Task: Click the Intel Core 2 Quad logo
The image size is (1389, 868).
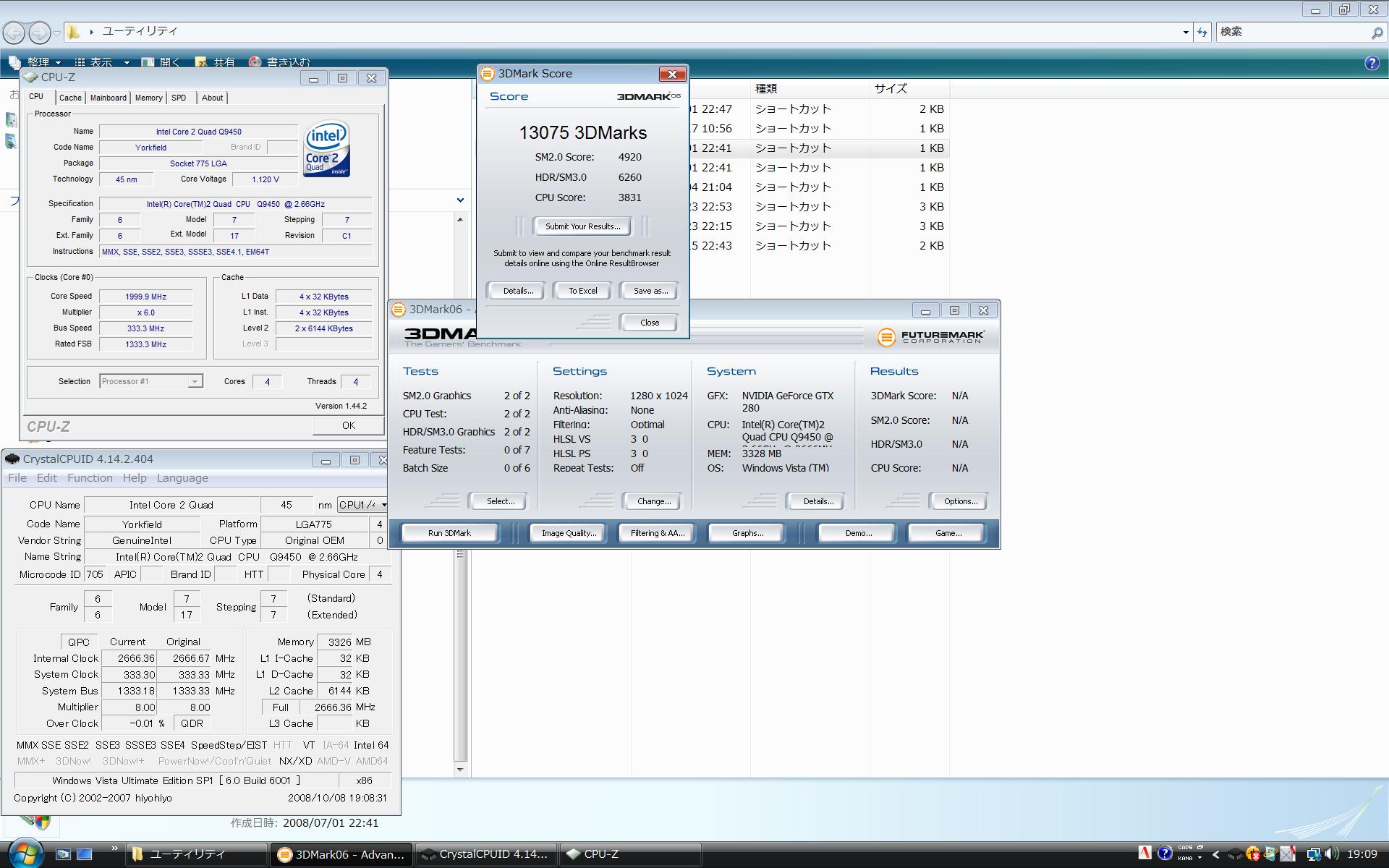Action: tap(327, 148)
